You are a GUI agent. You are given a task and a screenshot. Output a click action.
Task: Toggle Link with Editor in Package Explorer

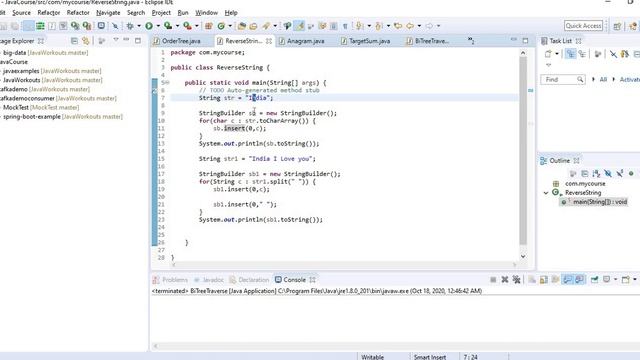click(x=86, y=41)
